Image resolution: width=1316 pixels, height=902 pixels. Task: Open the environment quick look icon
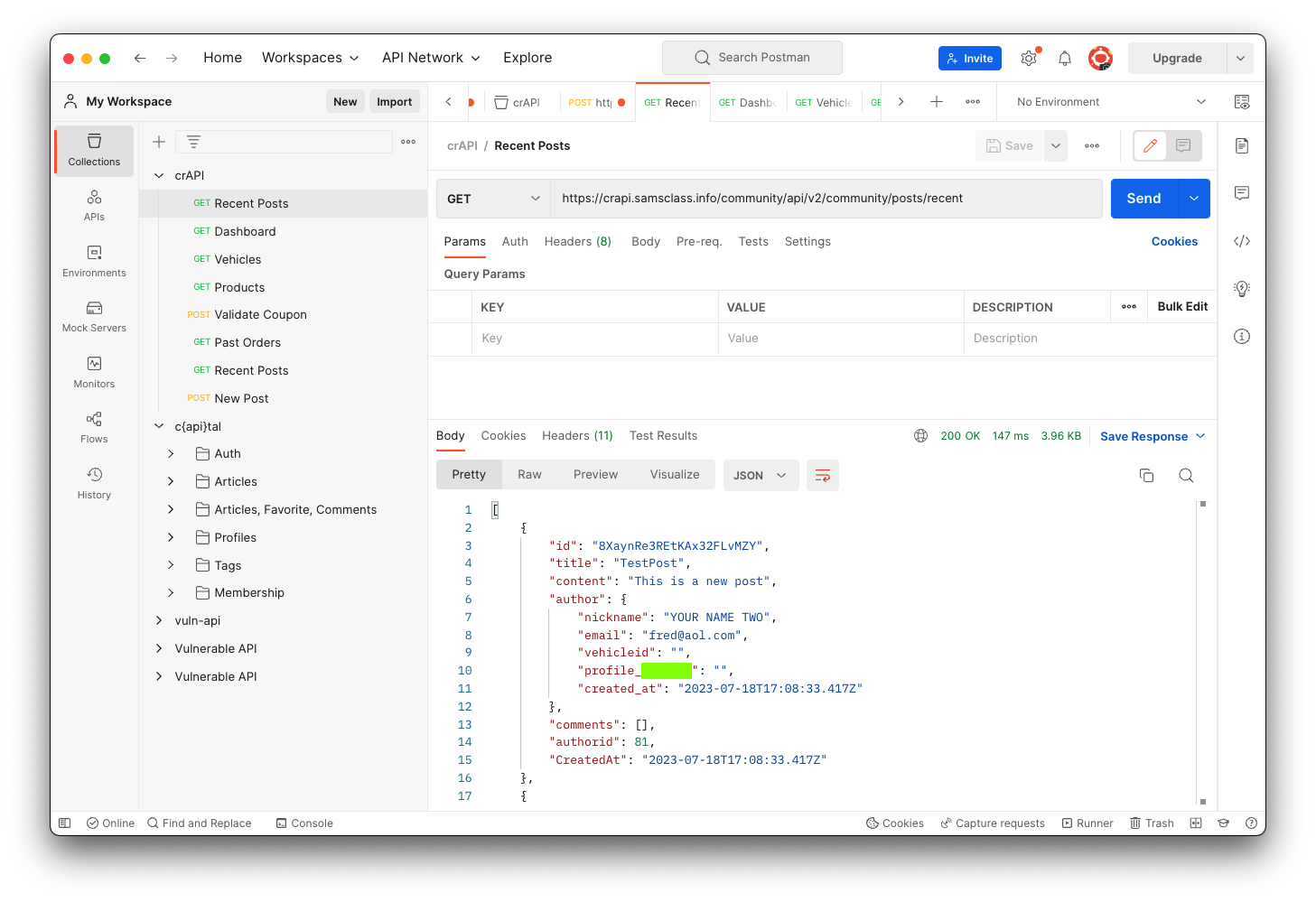coord(1242,102)
